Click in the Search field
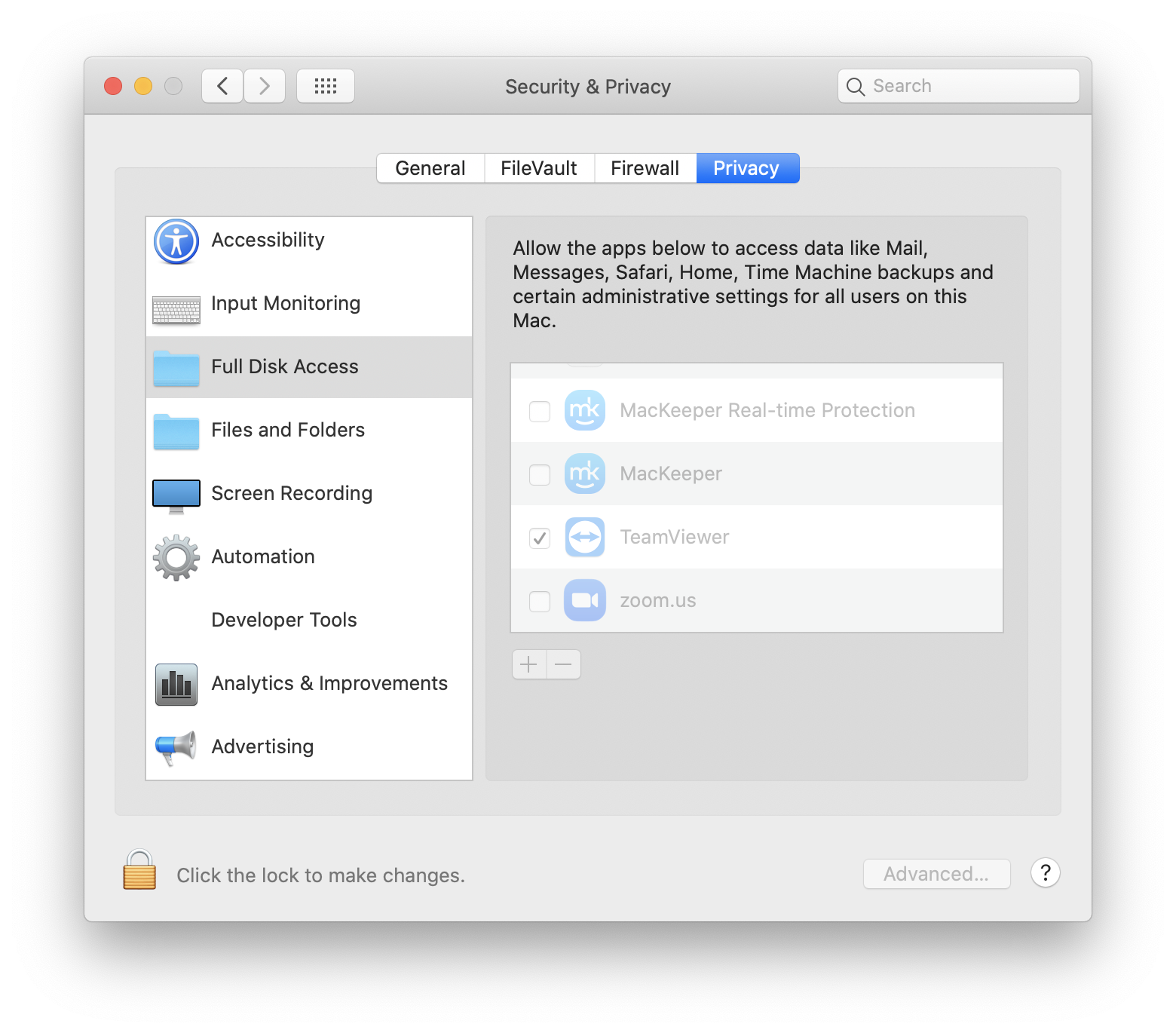 [x=959, y=86]
